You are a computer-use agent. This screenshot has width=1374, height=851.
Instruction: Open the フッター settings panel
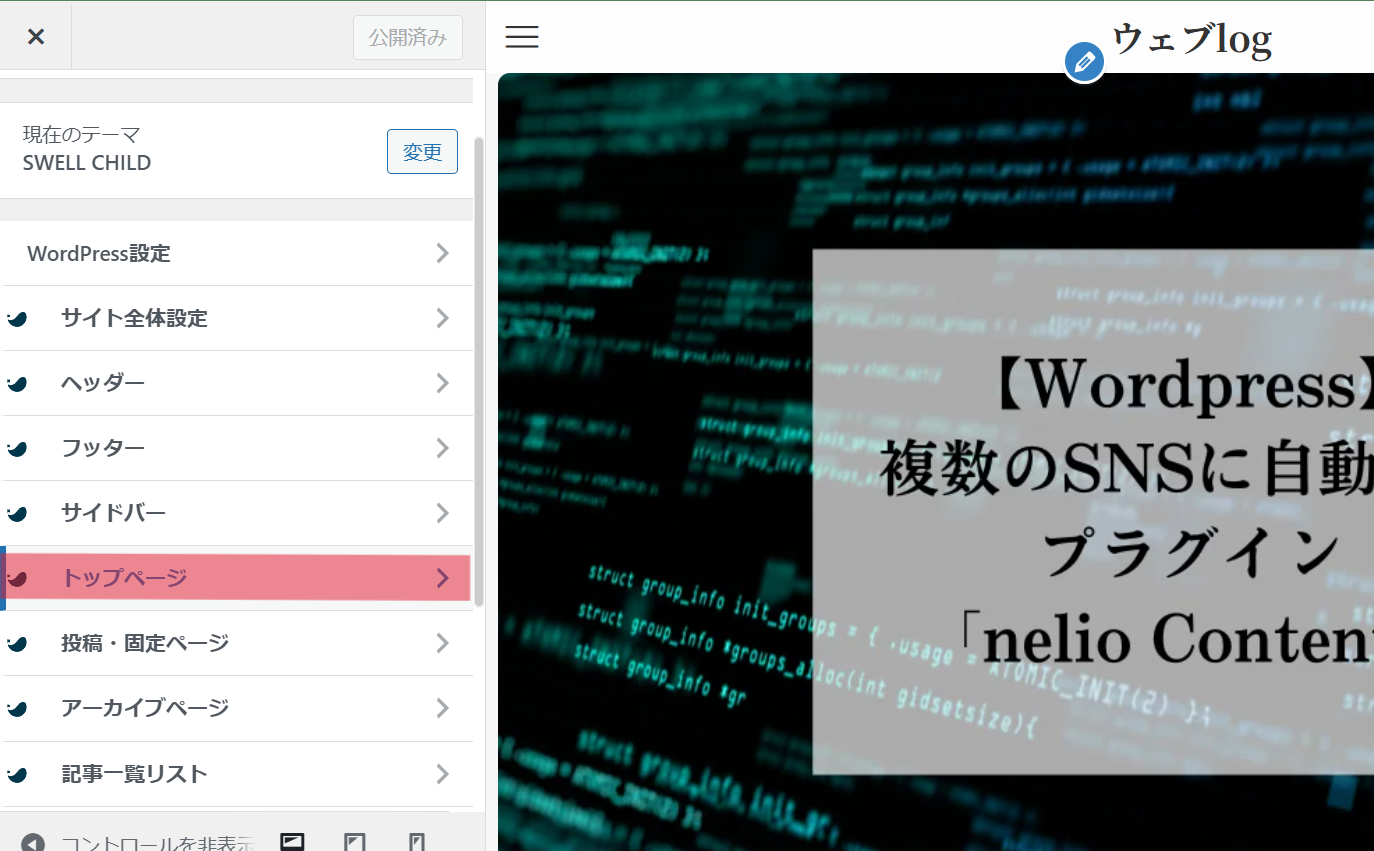(x=237, y=448)
